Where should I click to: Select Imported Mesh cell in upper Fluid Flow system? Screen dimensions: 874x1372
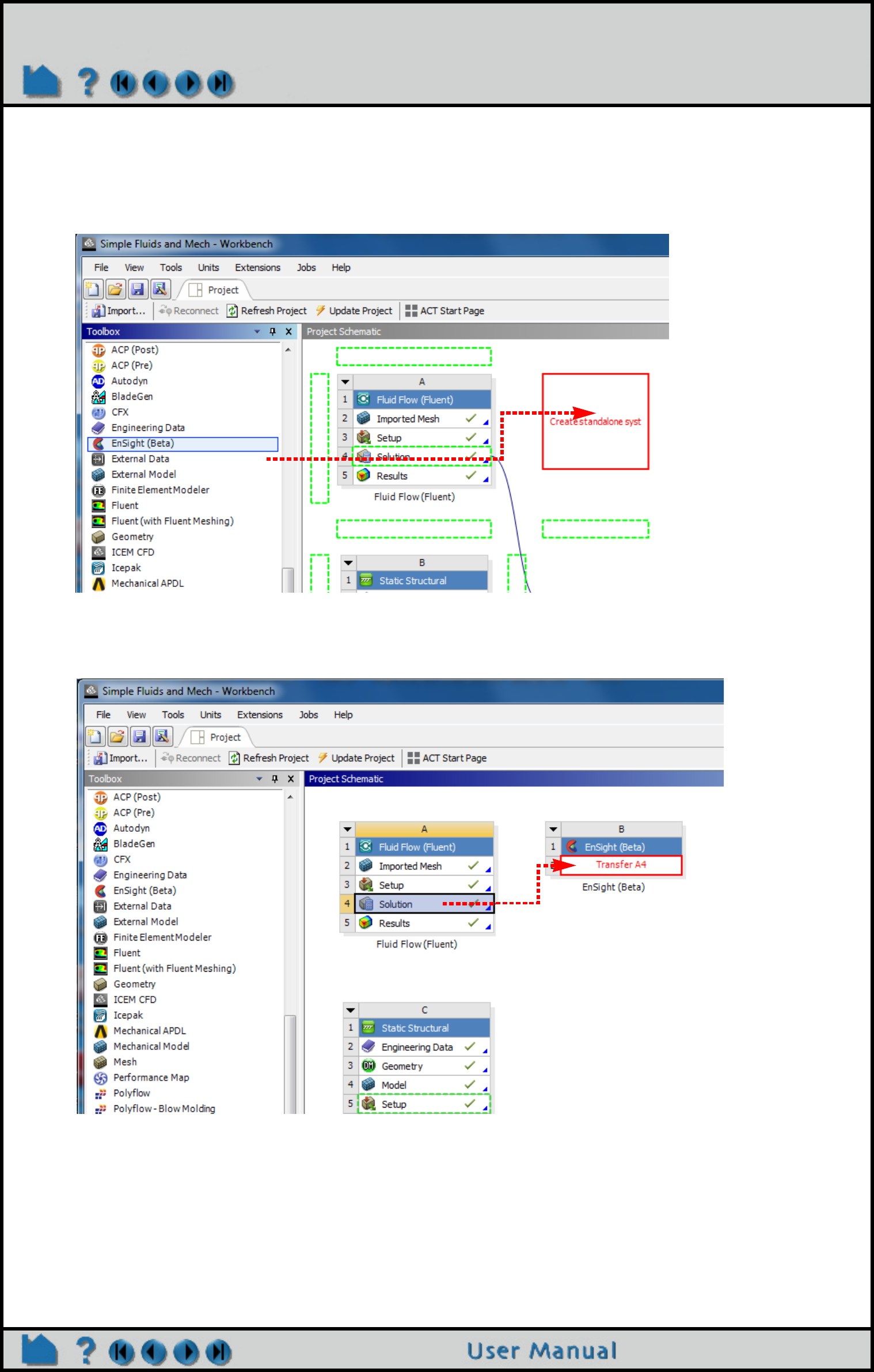(422, 419)
